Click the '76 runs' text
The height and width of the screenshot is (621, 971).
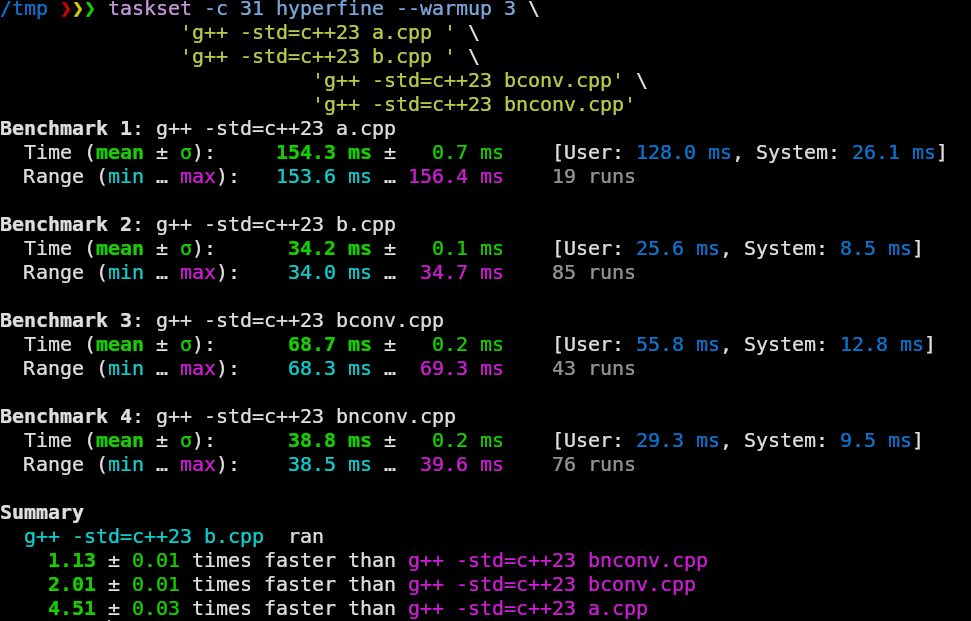tap(593, 465)
